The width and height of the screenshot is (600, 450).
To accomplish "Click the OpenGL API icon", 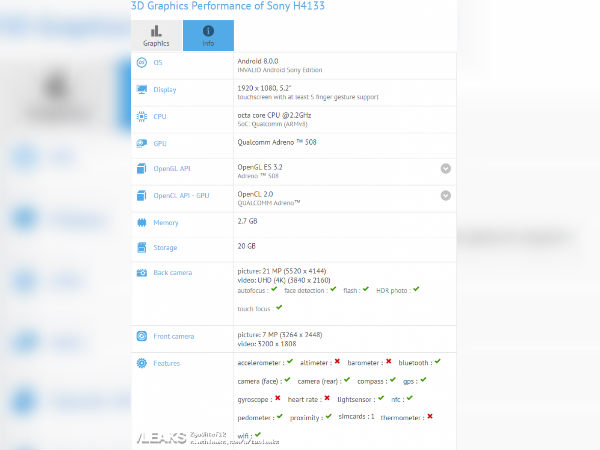I will pos(142,168).
